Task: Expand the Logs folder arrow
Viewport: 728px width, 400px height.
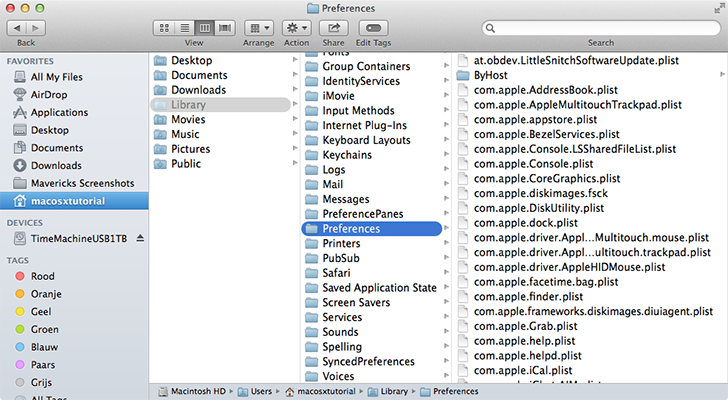Action: tap(446, 169)
